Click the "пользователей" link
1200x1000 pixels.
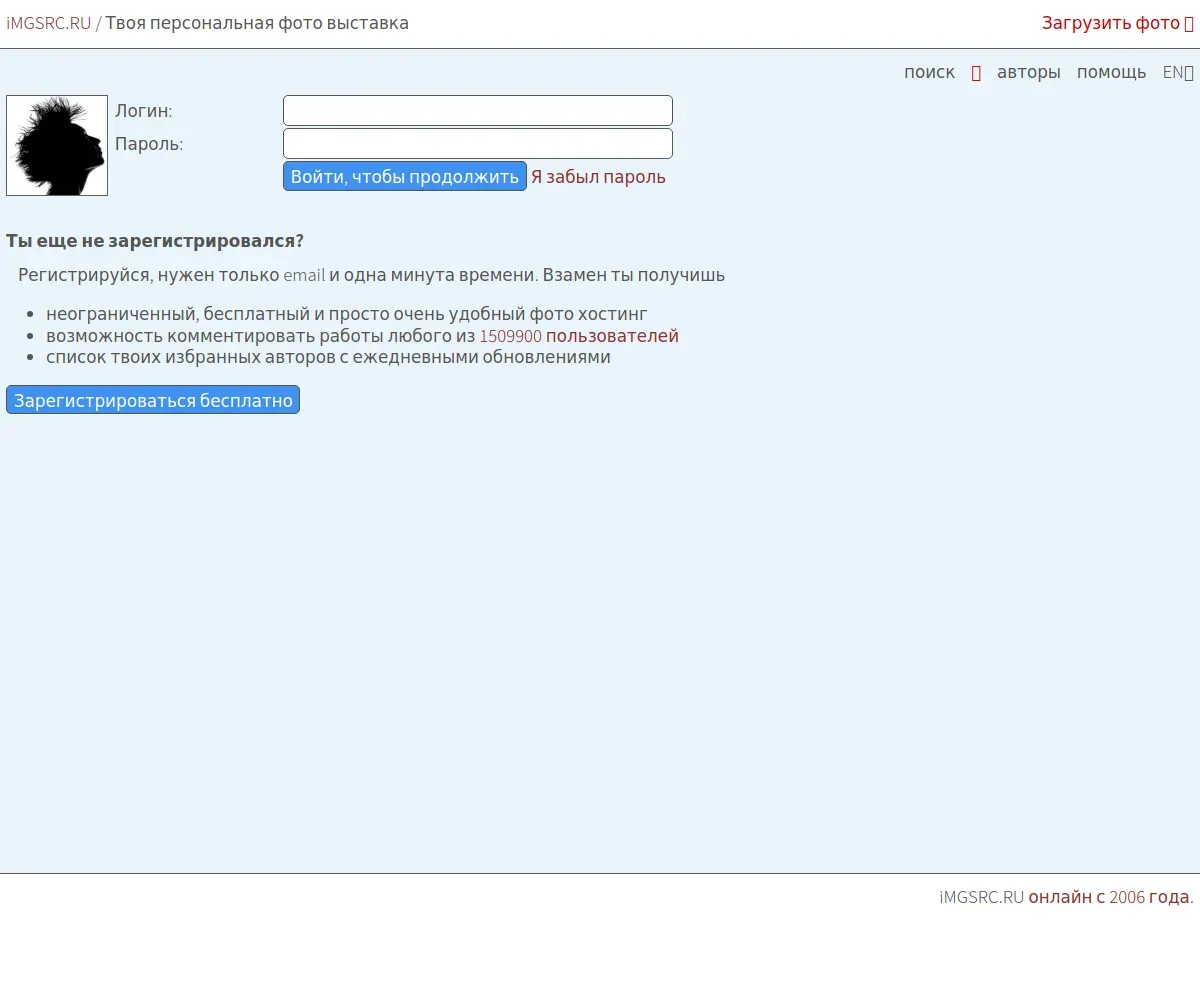pyautogui.click(x=612, y=336)
